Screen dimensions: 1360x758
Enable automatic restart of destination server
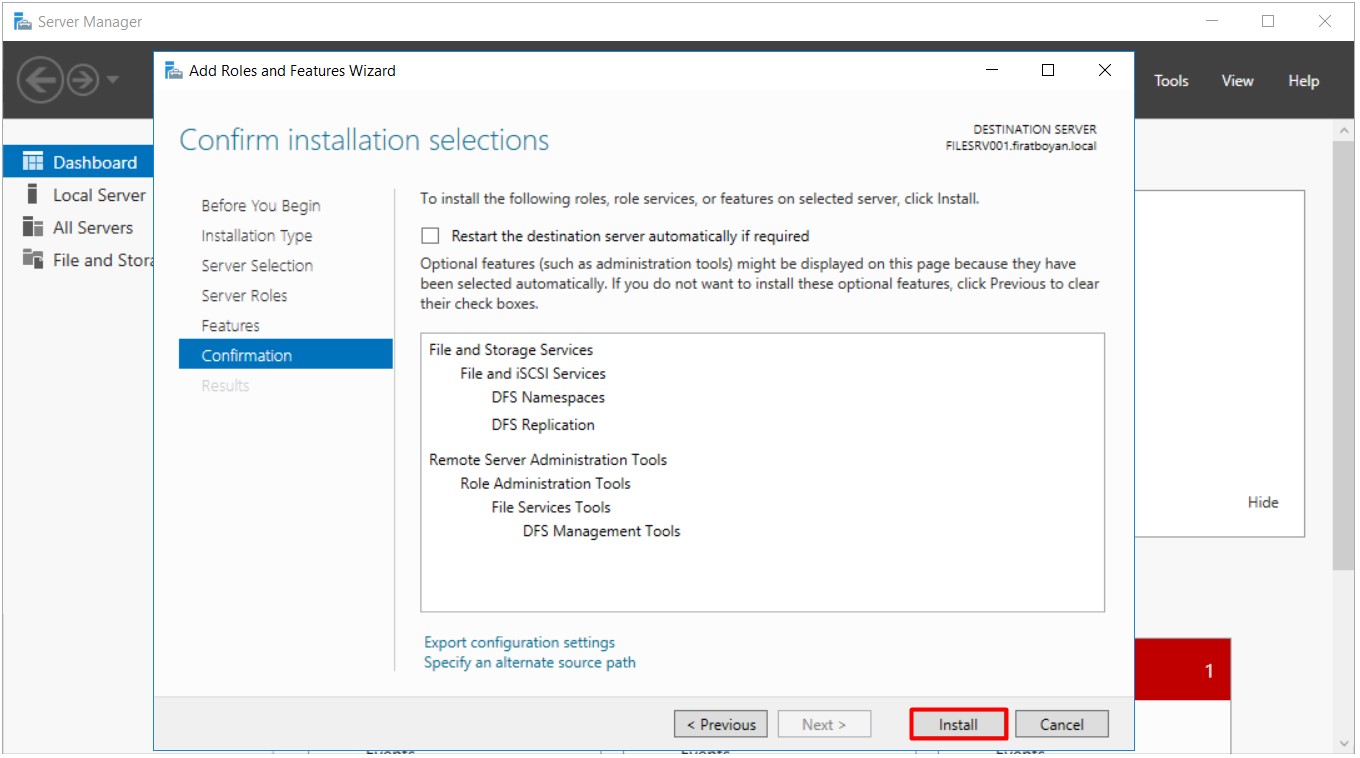(x=430, y=236)
